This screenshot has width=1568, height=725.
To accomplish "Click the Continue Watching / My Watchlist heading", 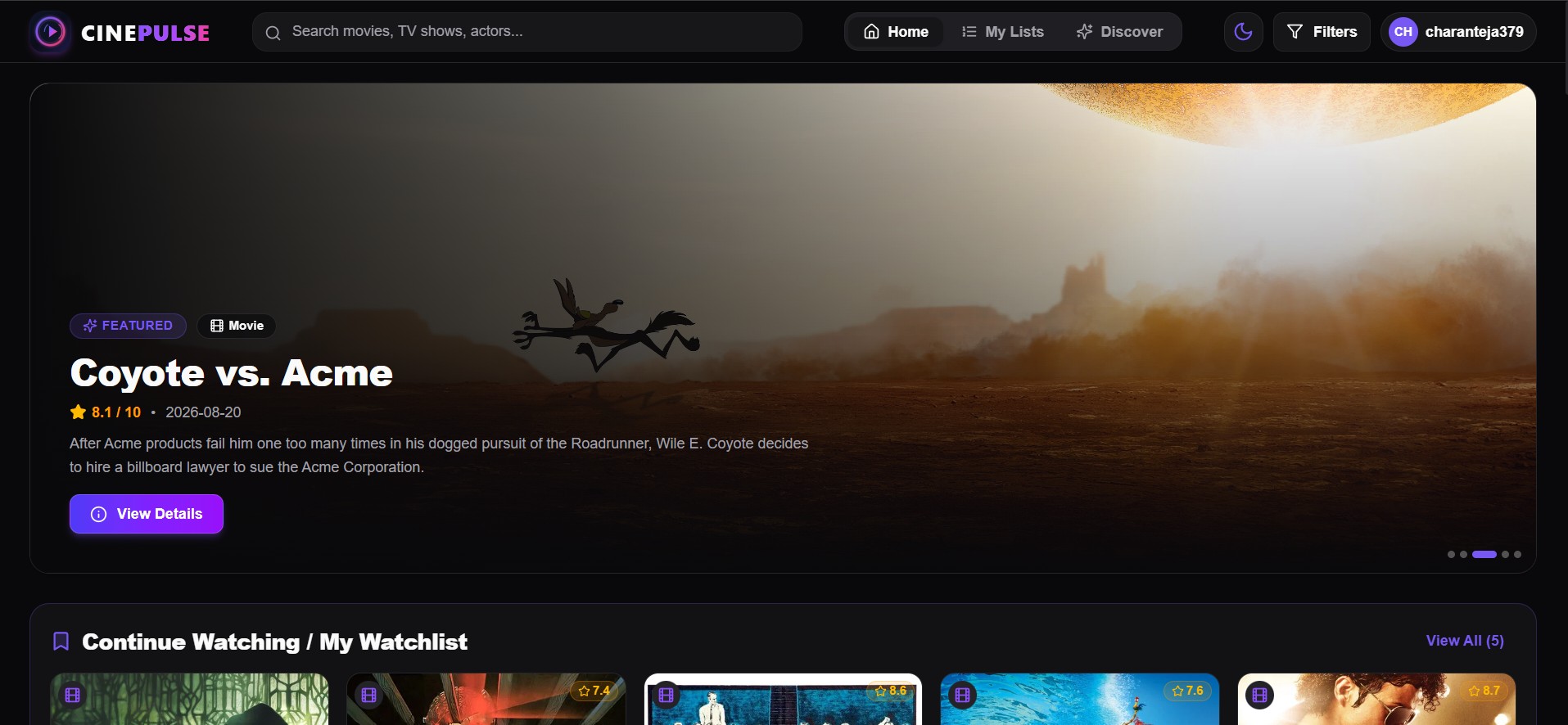I will coord(275,642).
